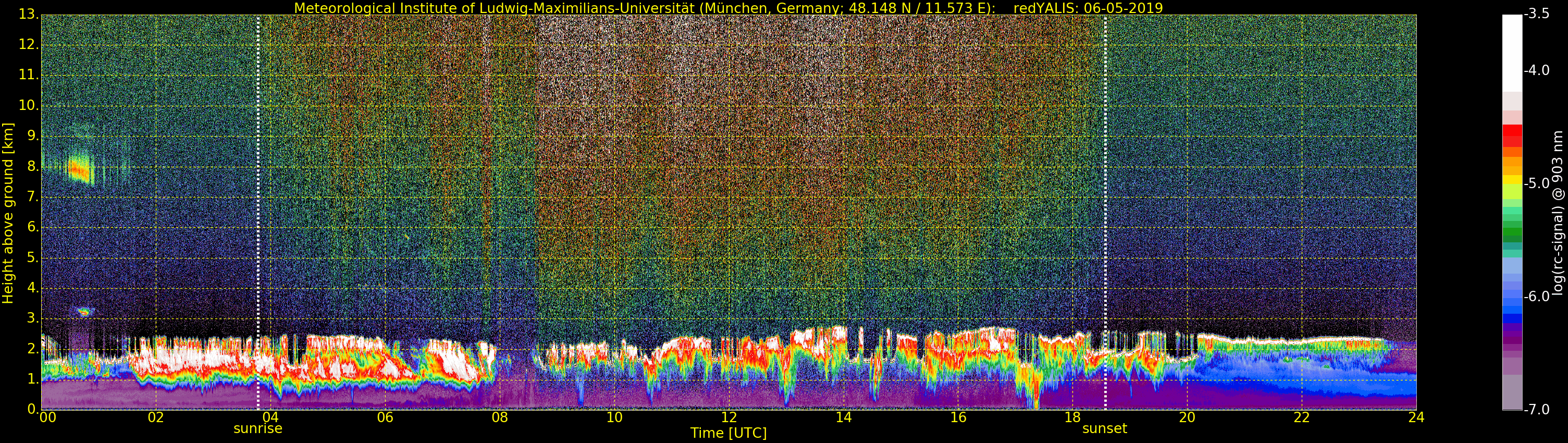Click the white top section of the colorbar
1568x443 pixels.
tap(1512, 53)
